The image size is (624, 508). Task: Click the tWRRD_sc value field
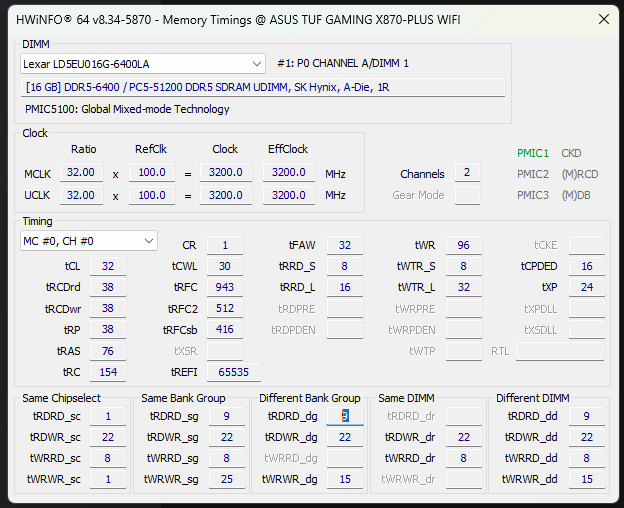pyautogui.click(x=108, y=458)
